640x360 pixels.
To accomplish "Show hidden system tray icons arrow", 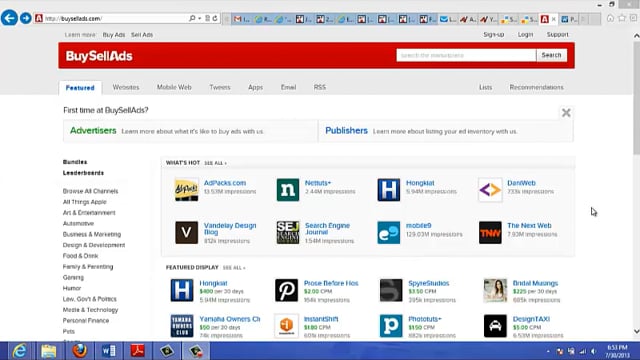I will tap(548, 351).
